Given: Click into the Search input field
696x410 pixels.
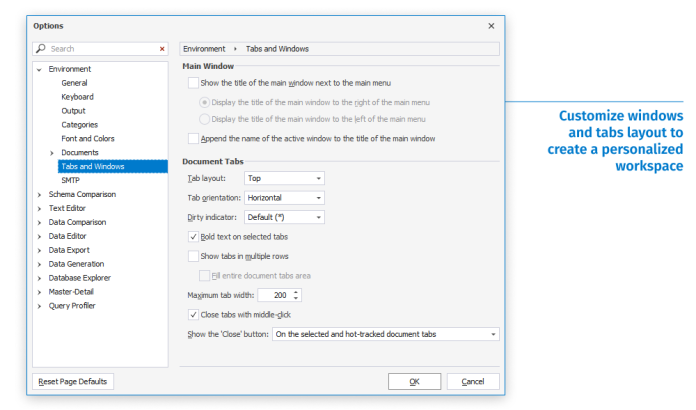Looking at the screenshot, I should pos(102,49).
